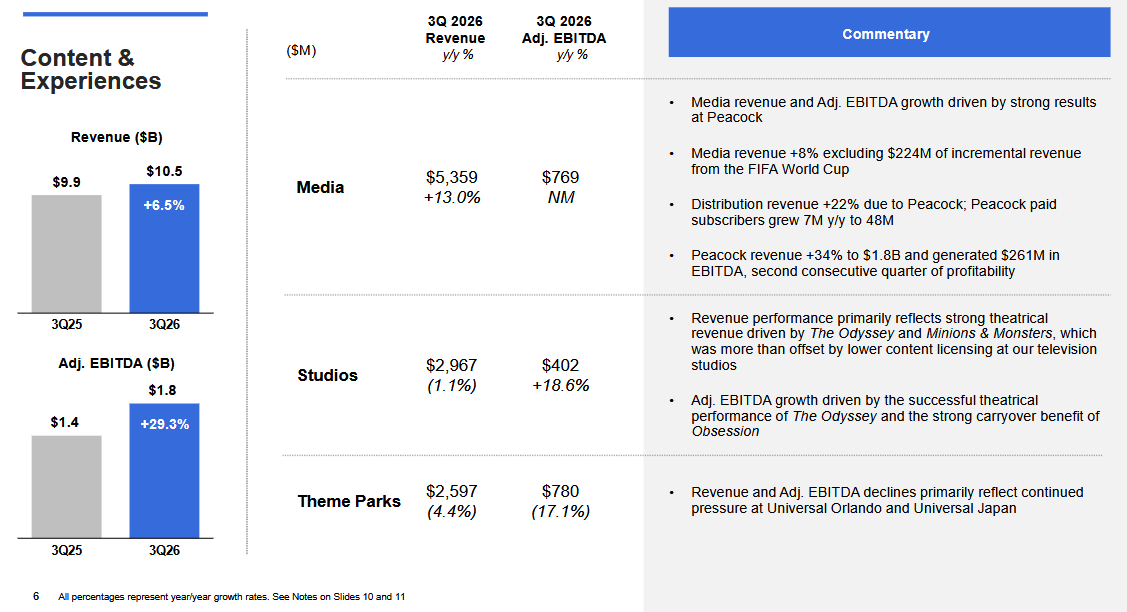Screen dimensions: 1127x612
Task: Click the Commentary header banner
Action: tap(889, 32)
